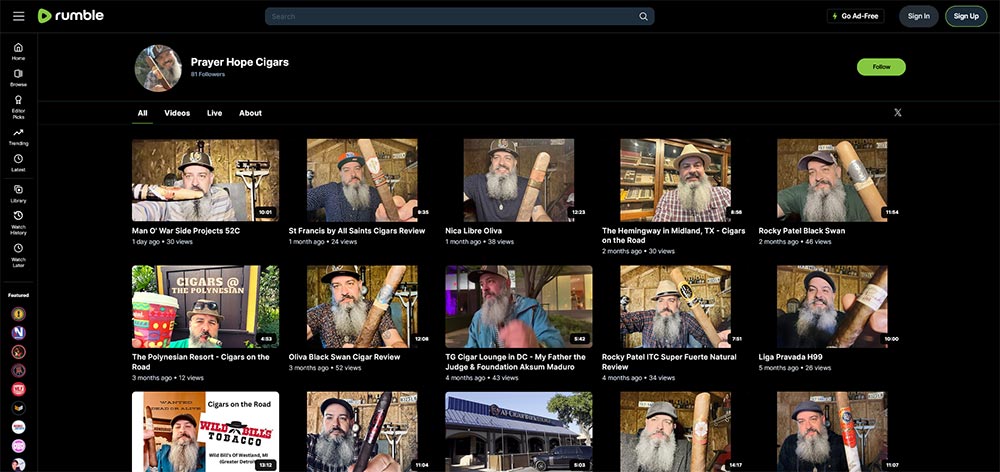Switch to the Videos tab
The width and height of the screenshot is (1000, 472).
(177, 113)
